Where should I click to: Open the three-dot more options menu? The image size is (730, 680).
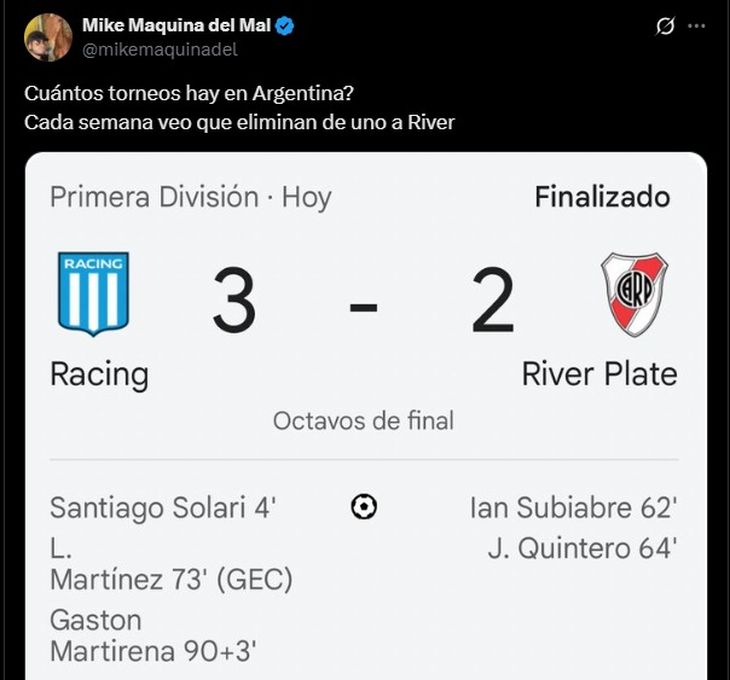(x=697, y=27)
